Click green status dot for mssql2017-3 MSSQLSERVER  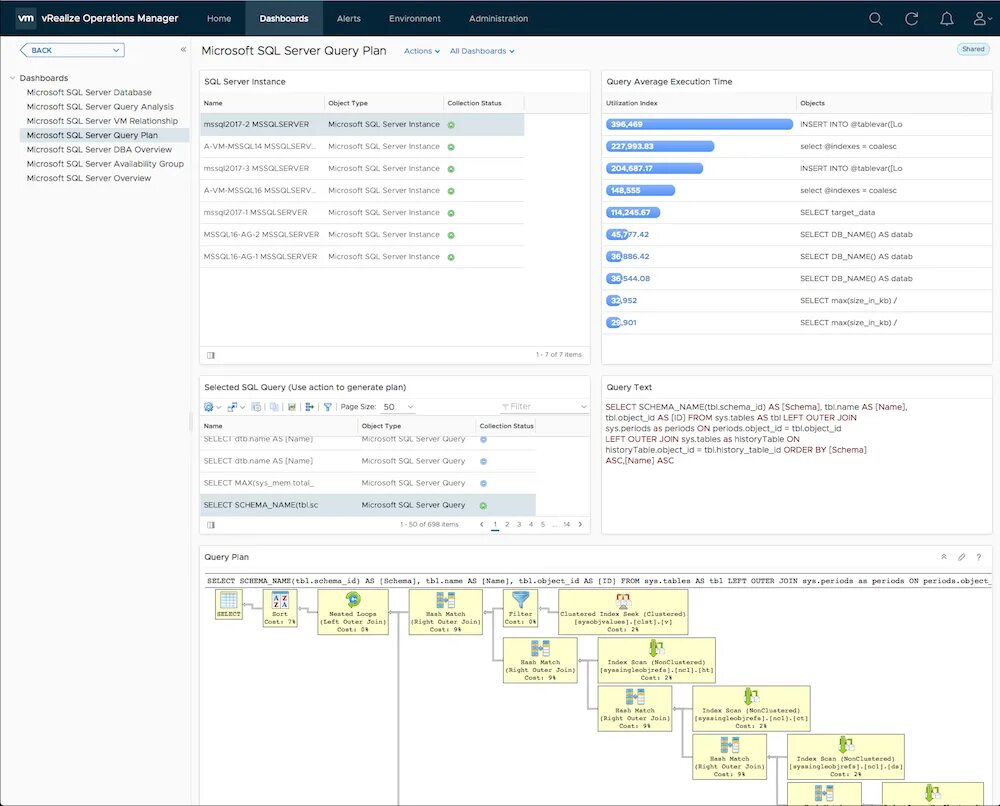click(x=451, y=169)
